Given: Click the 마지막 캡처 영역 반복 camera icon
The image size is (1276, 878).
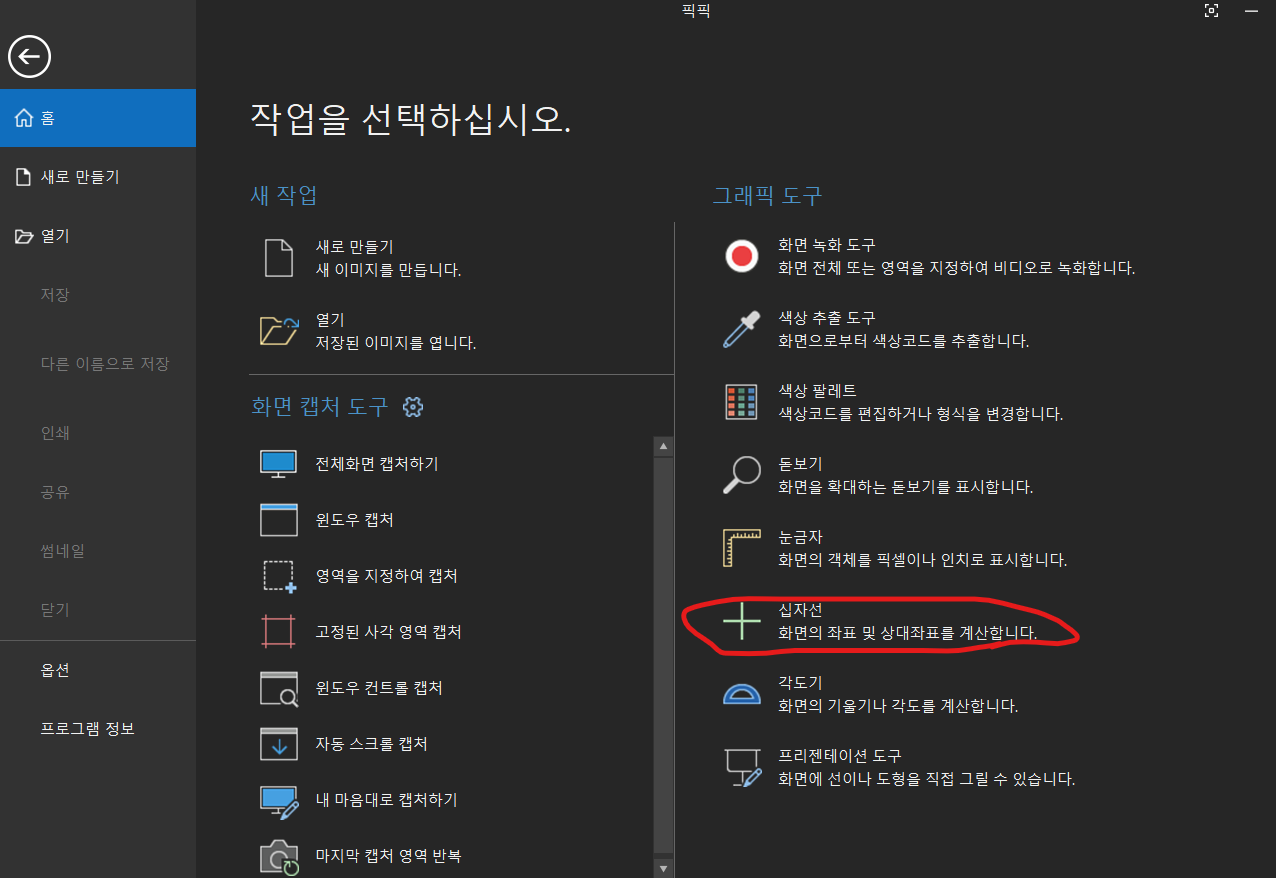Looking at the screenshot, I should pyautogui.click(x=279, y=857).
